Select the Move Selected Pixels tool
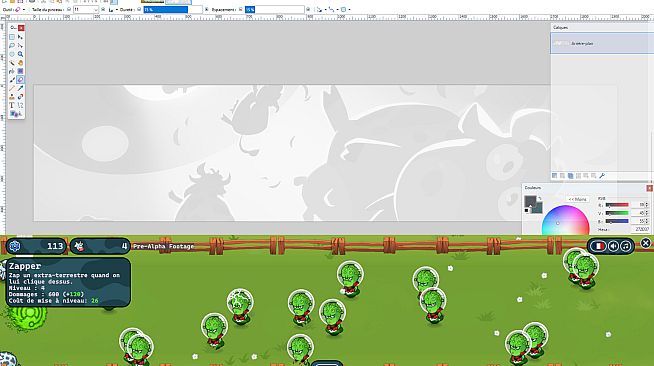Screen dimensions: 654x366 pyautogui.click(x=20, y=37)
